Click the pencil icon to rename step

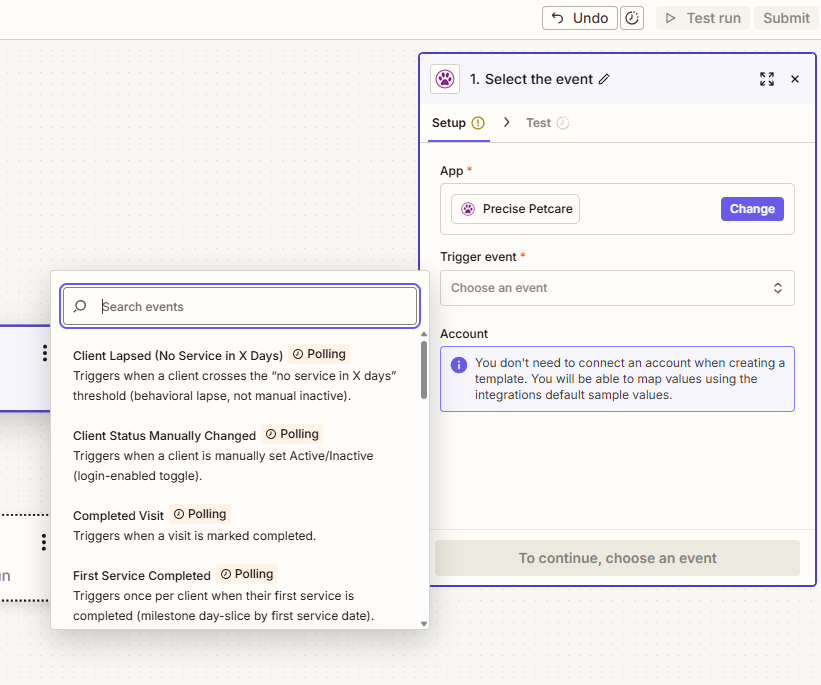tap(604, 79)
